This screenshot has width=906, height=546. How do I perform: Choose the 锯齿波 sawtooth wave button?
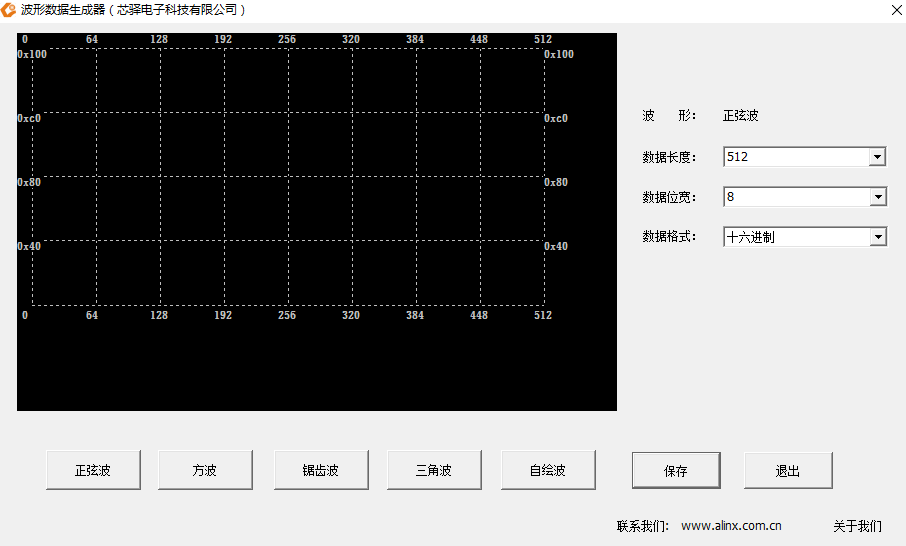(x=321, y=470)
